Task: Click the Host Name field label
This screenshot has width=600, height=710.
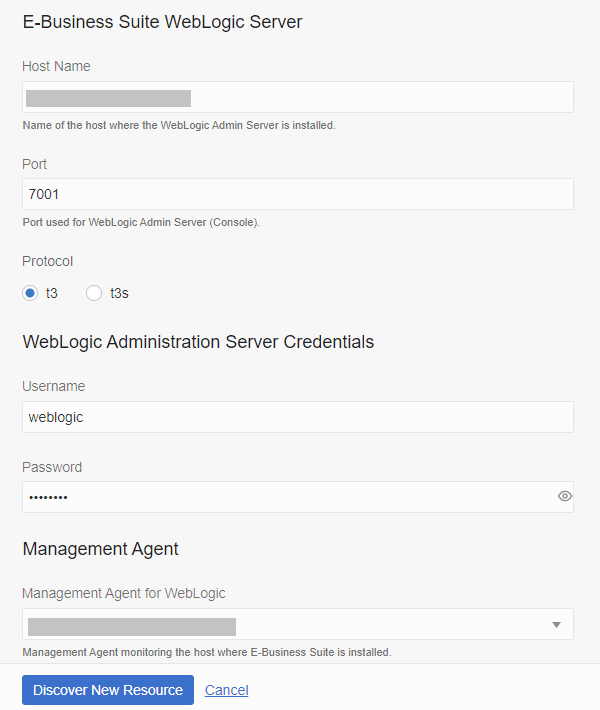Action: tap(56, 66)
